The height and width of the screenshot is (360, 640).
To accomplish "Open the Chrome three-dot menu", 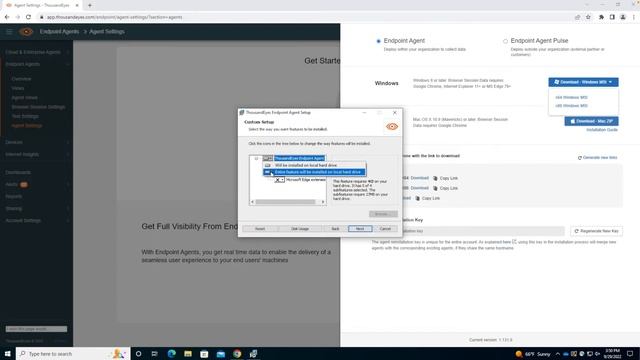I will tap(634, 17).
